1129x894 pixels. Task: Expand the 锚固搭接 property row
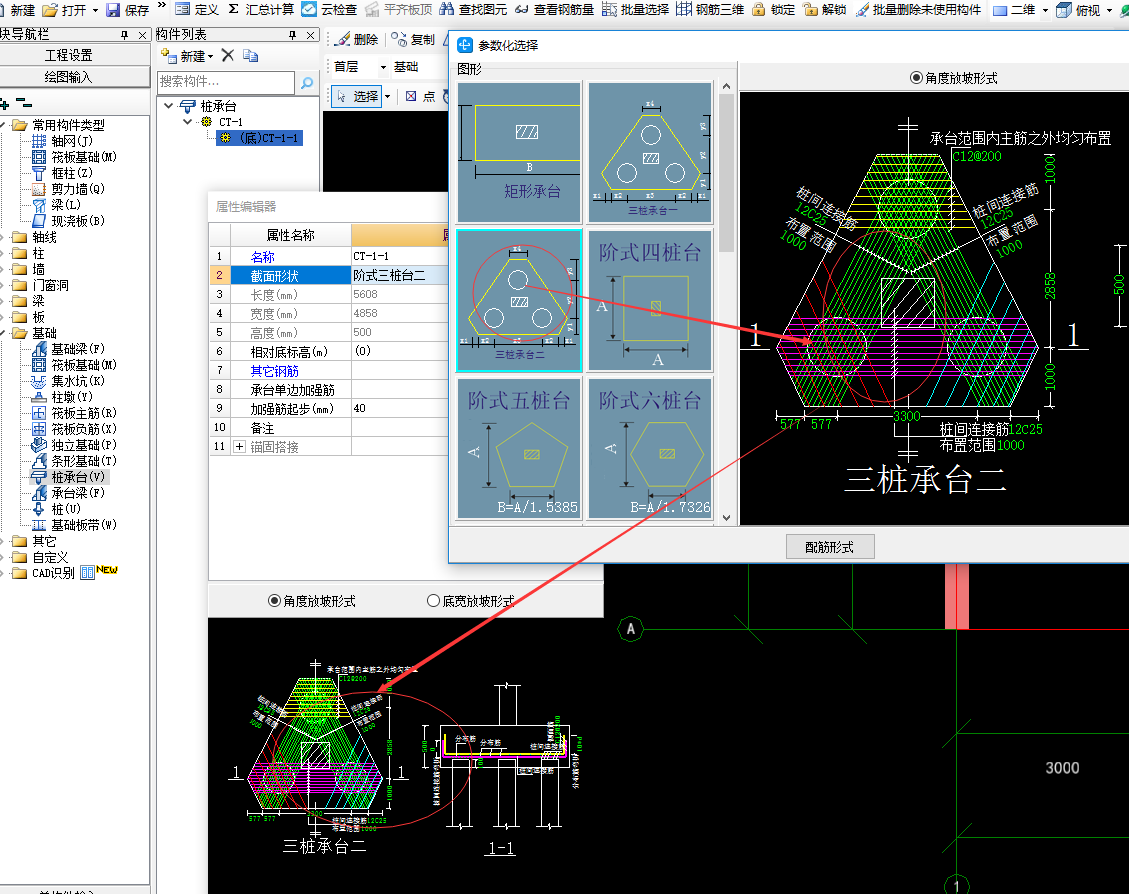click(240, 446)
